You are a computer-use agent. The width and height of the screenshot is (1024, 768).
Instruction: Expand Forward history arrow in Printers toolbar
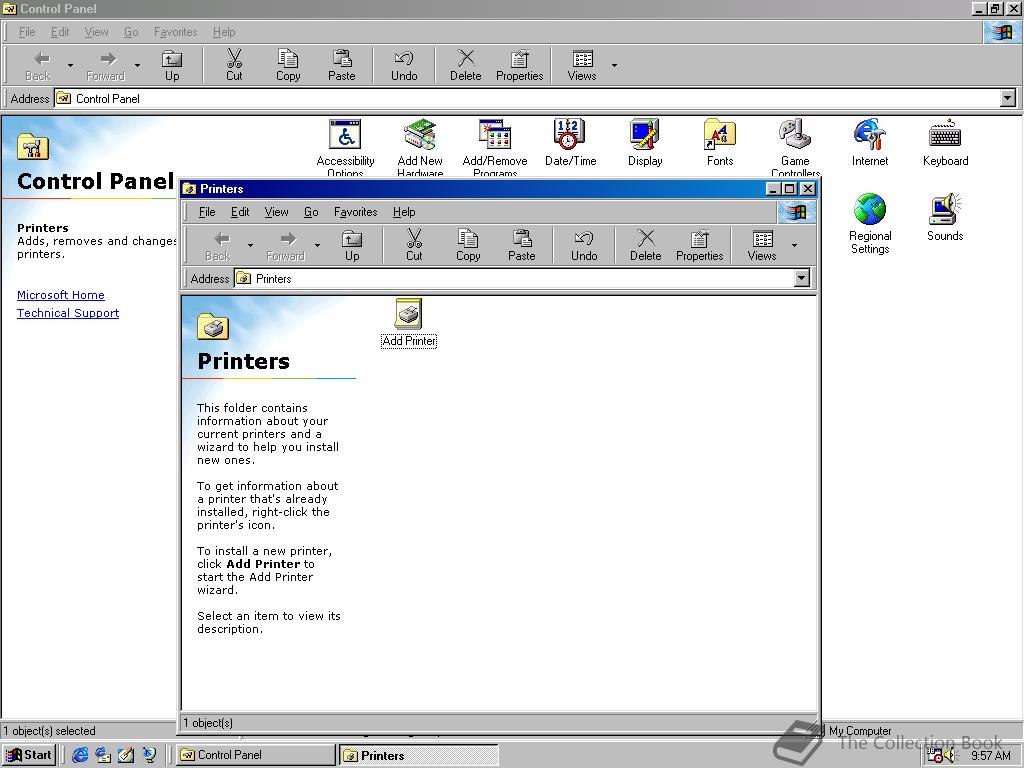317,246
